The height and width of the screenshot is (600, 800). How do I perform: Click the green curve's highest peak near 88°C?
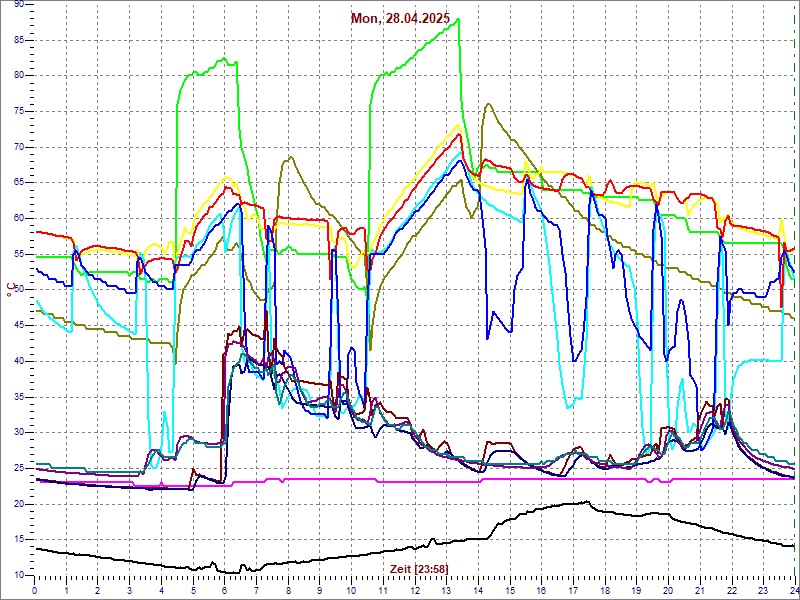(456, 19)
